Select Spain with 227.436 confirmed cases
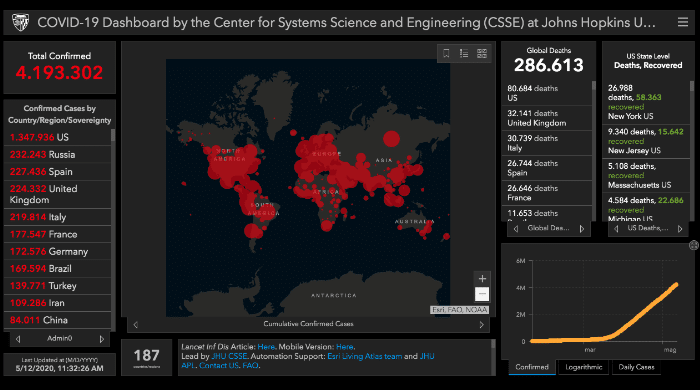 click(x=57, y=172)
